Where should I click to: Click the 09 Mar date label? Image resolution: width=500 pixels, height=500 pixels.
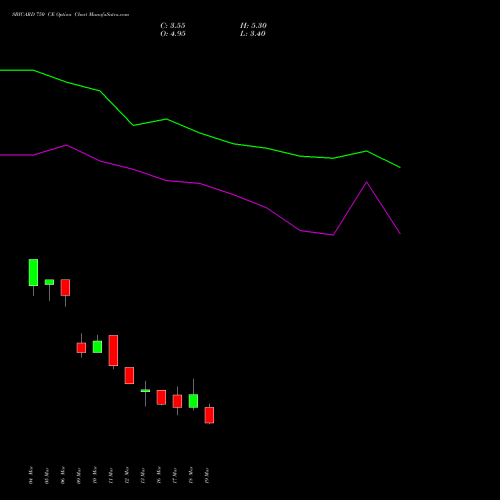(x=79, y=475)
